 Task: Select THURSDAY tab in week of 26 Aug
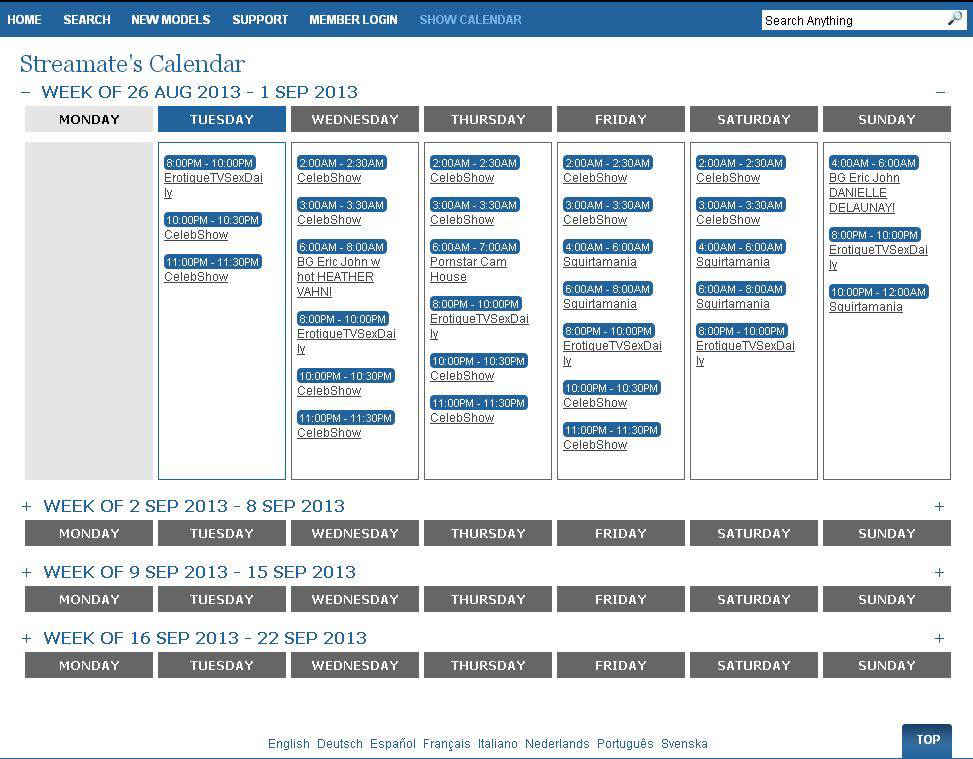tap(488, 119)
